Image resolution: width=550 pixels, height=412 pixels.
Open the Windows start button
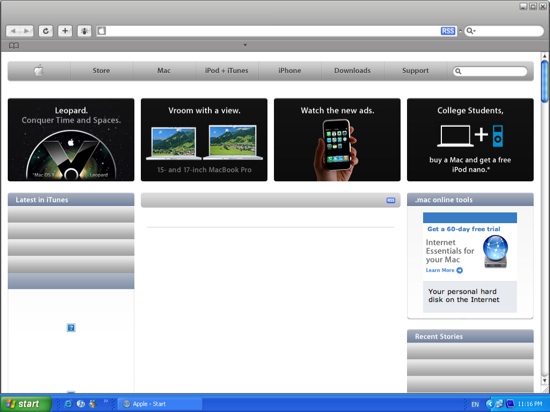pyautogui.click(x=26, y=404)
